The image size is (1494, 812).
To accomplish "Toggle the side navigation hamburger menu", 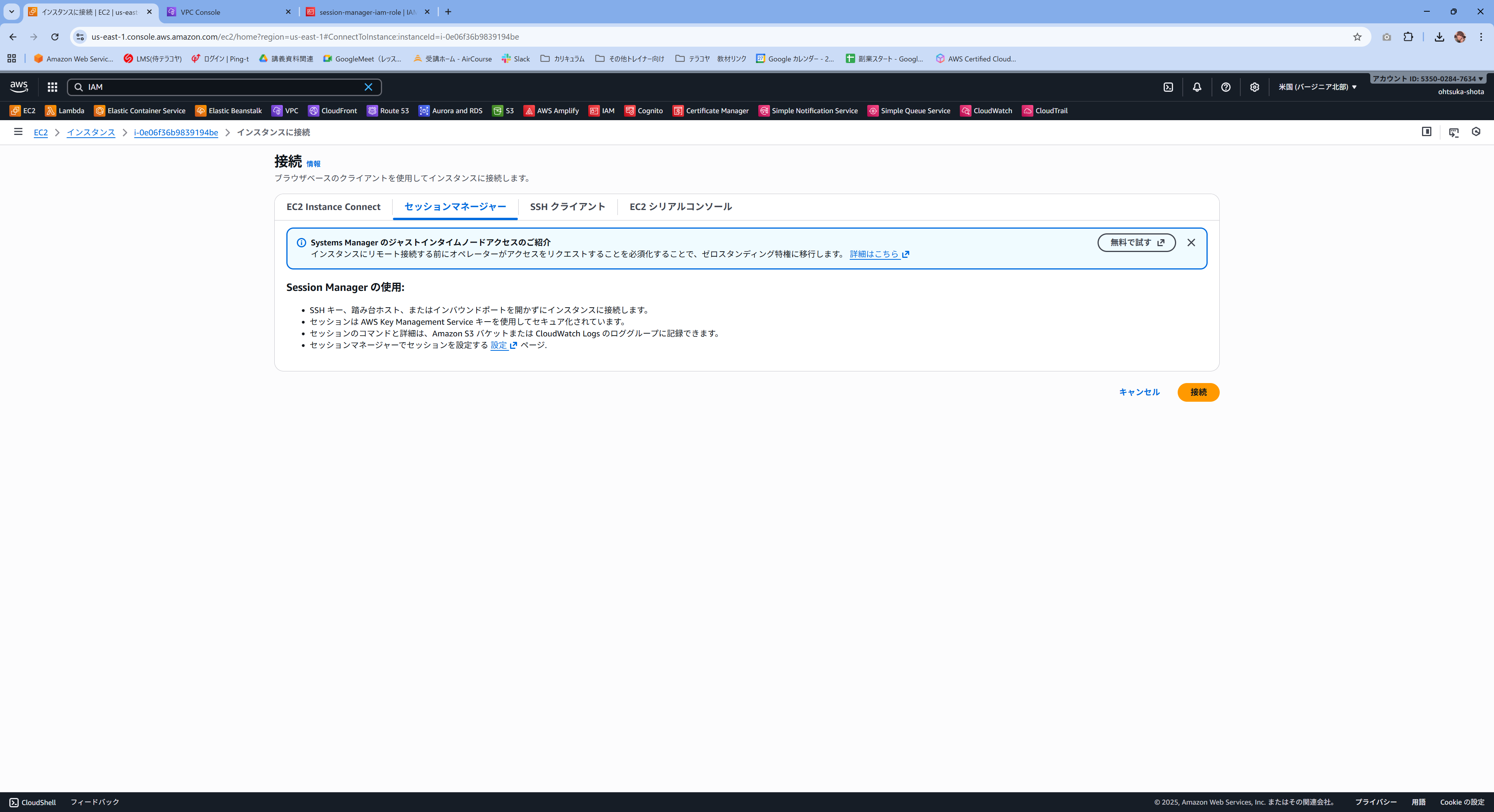I will [x=18, y=131].
